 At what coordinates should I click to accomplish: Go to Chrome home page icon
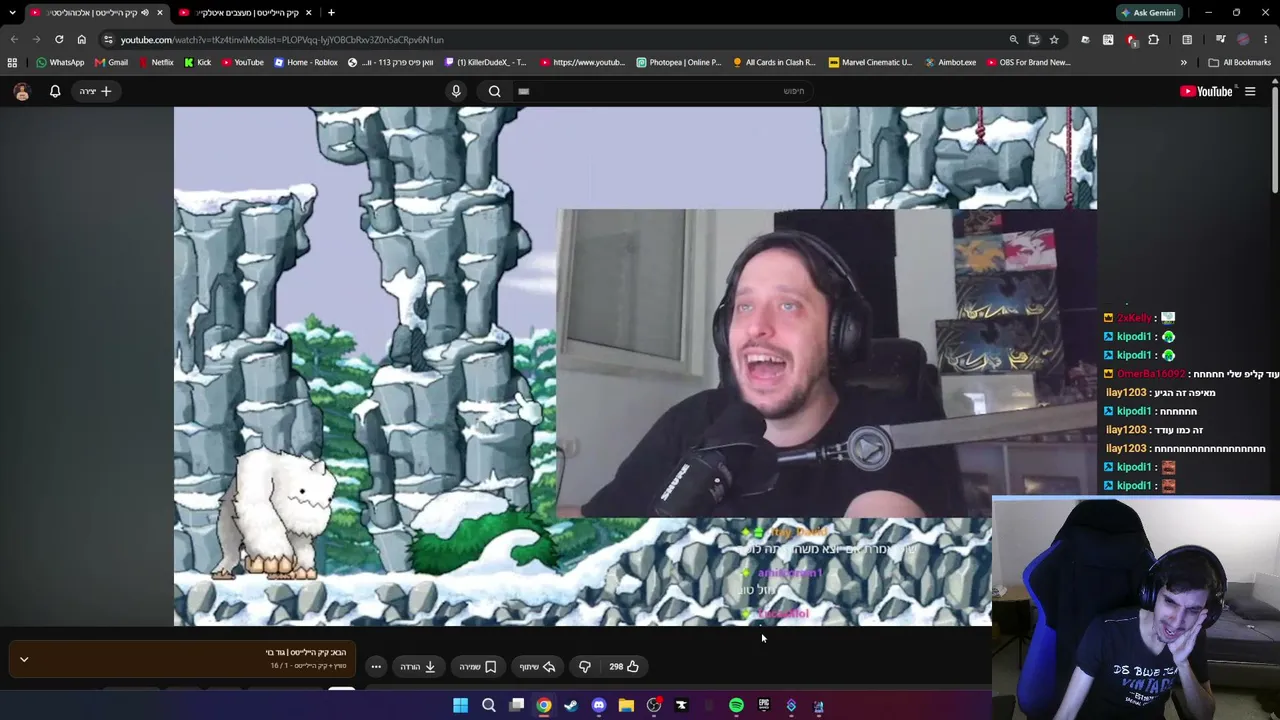click(x=82, y=39)
